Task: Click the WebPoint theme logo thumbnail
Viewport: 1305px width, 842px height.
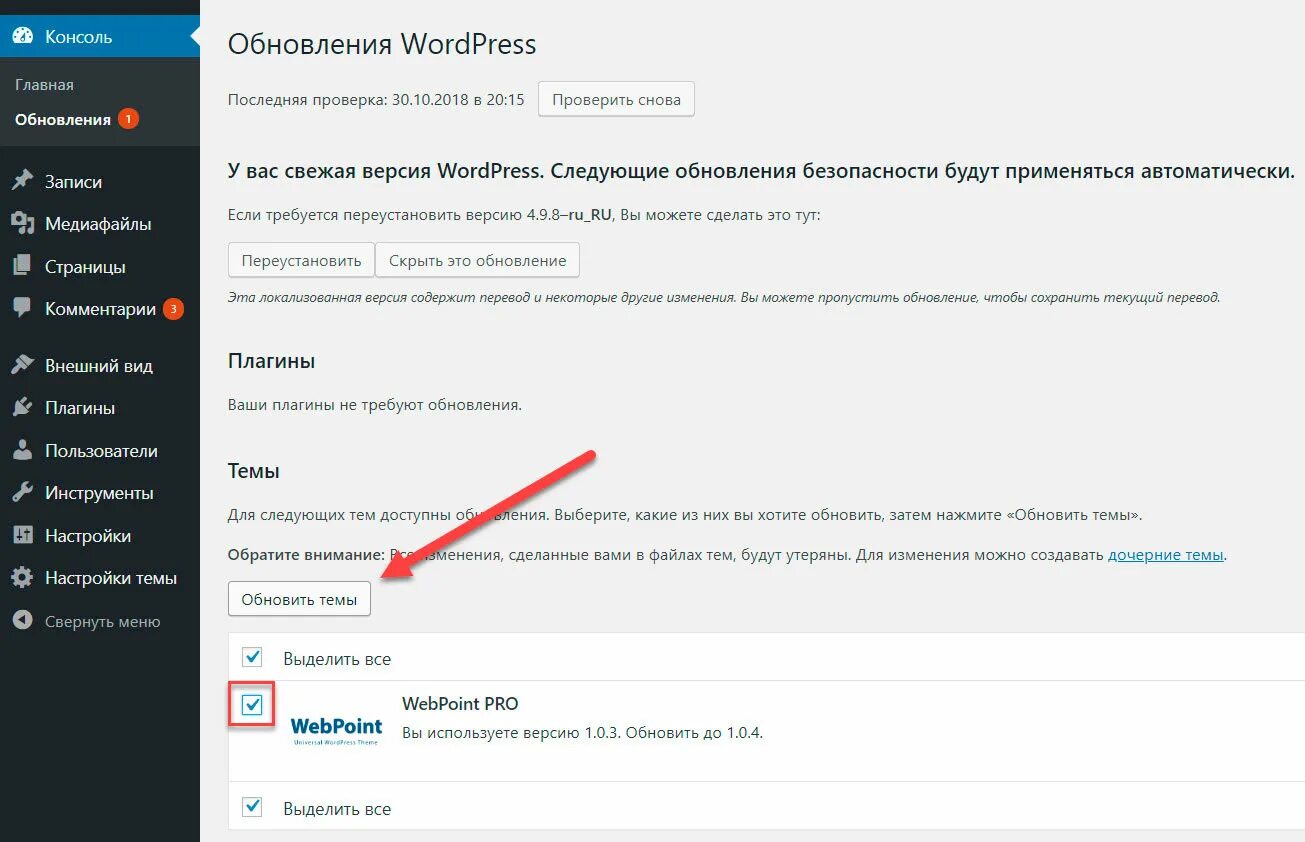Action: tap(335, 731)
